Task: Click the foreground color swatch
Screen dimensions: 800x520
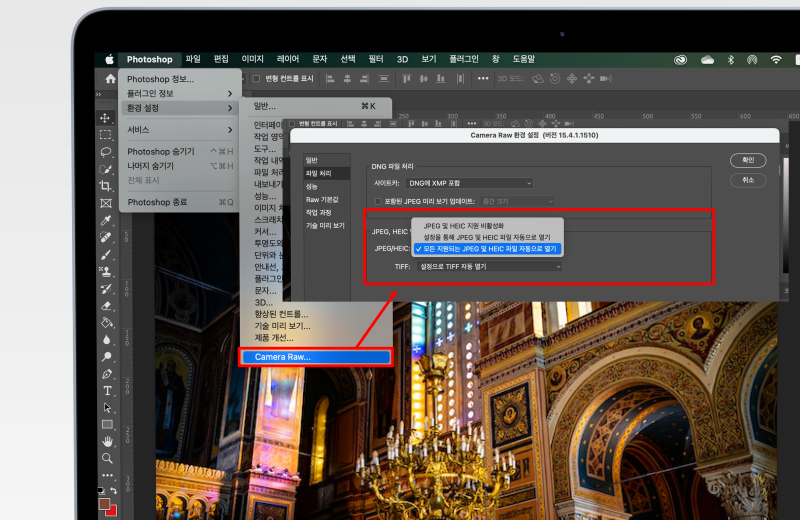Action: click(104, 504)
